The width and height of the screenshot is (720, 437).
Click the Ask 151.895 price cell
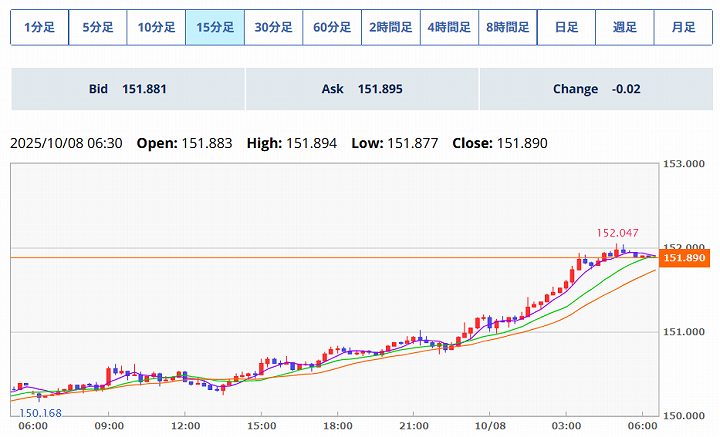[x=361, y=89]
